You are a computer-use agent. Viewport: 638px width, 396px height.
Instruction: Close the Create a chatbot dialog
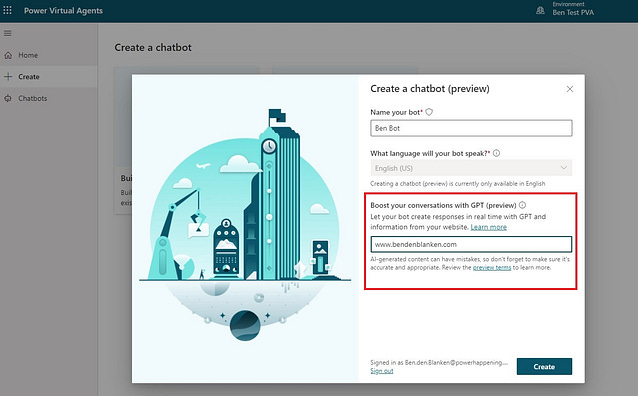tap(570, 89)
